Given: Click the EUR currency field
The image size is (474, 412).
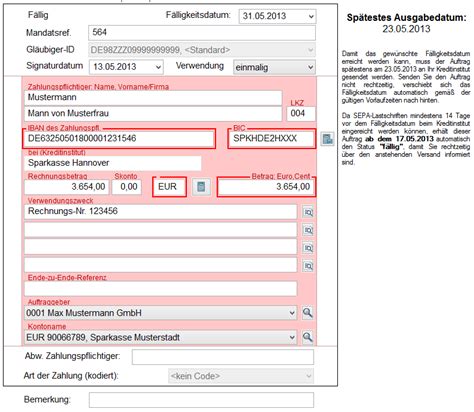Looking at the screenshot, I should pos(169,187).
